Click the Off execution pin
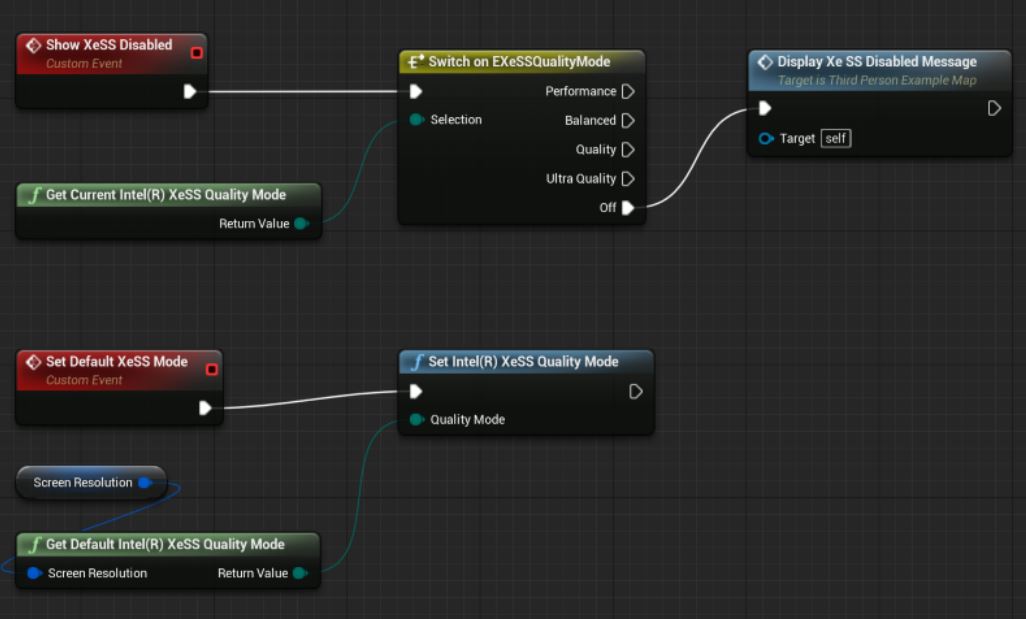This screenshot has height=619, width=1026. coord(628,207)
